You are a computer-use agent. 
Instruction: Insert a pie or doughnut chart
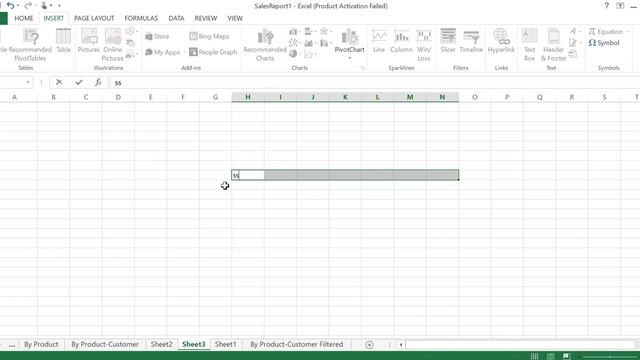(x=294, y=53)
